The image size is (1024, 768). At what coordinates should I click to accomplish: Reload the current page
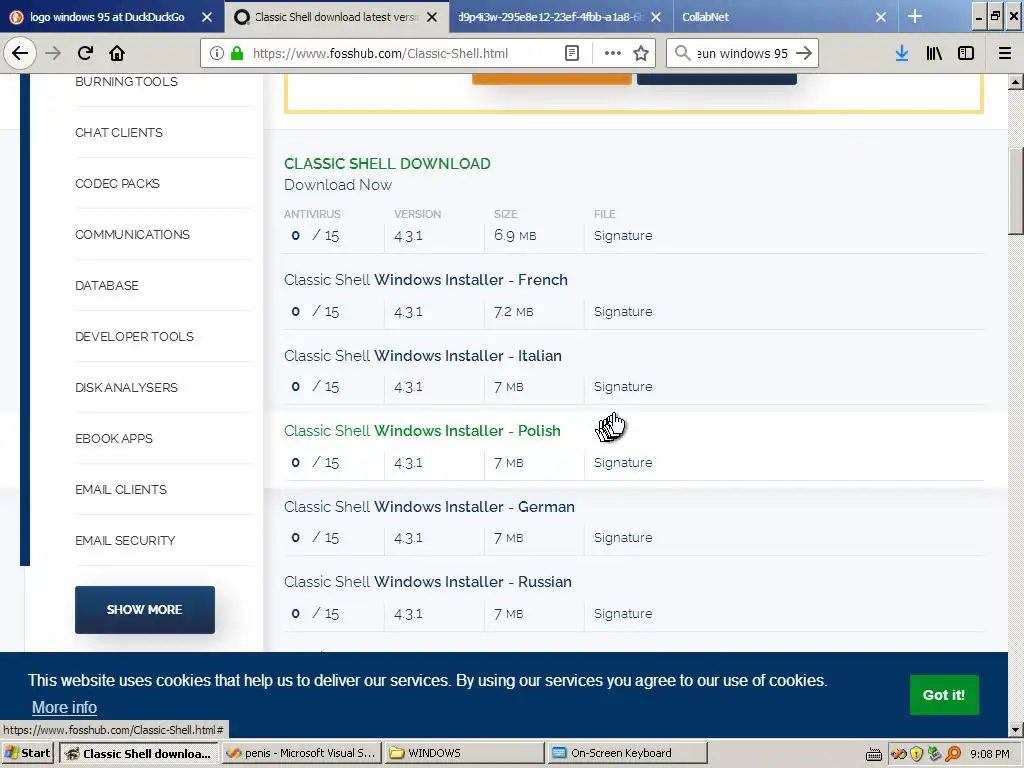click(x=85, y=53)
